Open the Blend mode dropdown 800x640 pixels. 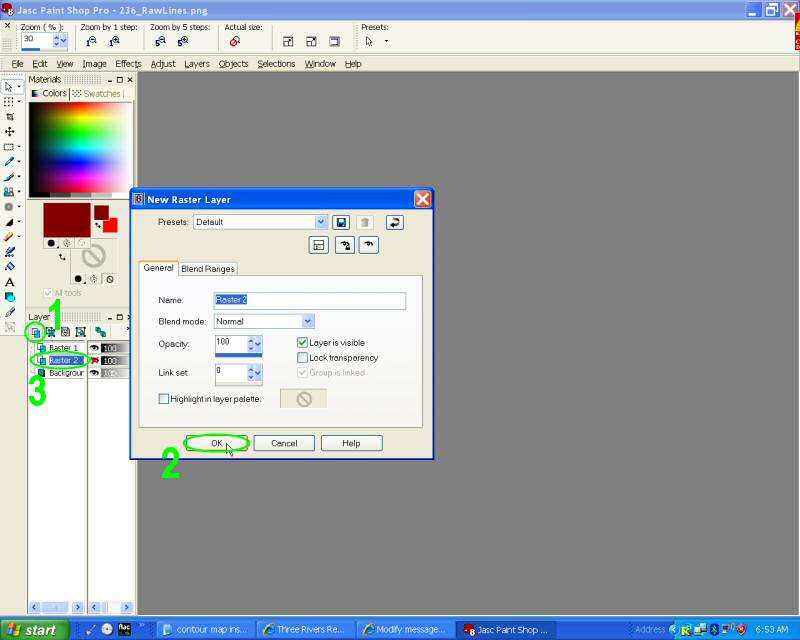[307, 322]
